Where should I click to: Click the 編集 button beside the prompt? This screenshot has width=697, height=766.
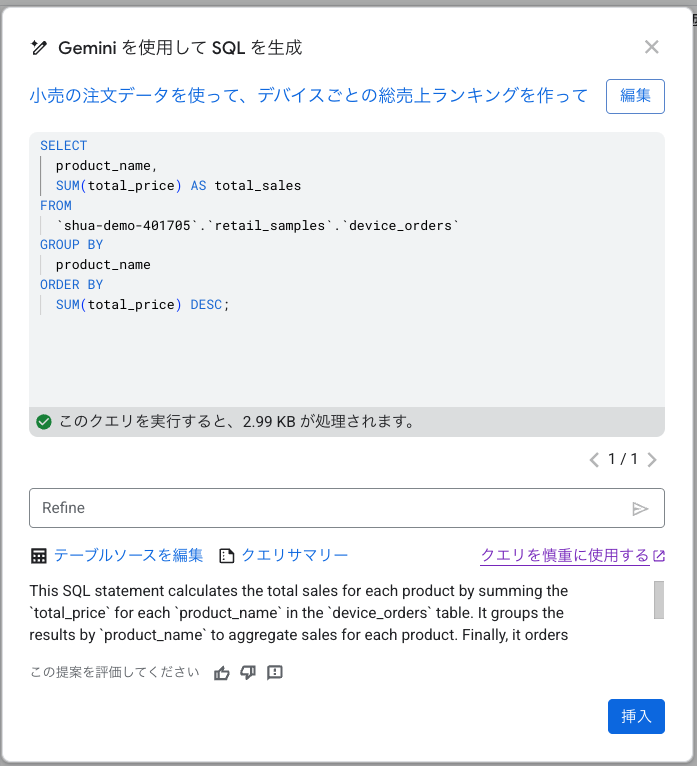coord(635,96)
